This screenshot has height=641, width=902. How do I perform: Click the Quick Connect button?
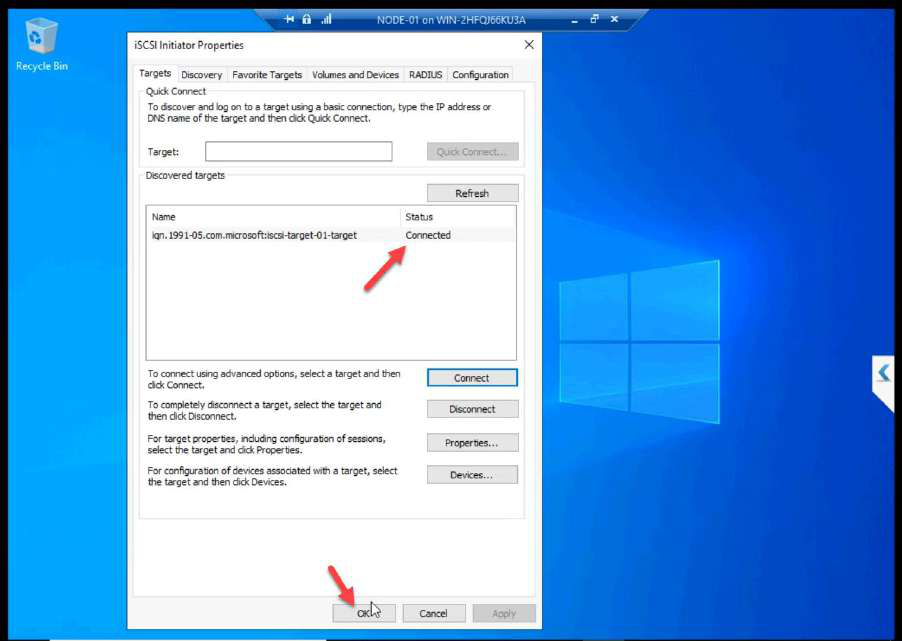point(472,152)
